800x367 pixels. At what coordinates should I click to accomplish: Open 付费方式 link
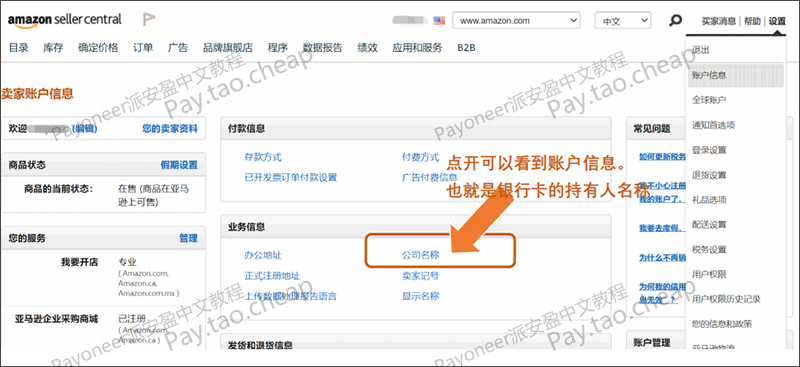[x=420, y=157]
